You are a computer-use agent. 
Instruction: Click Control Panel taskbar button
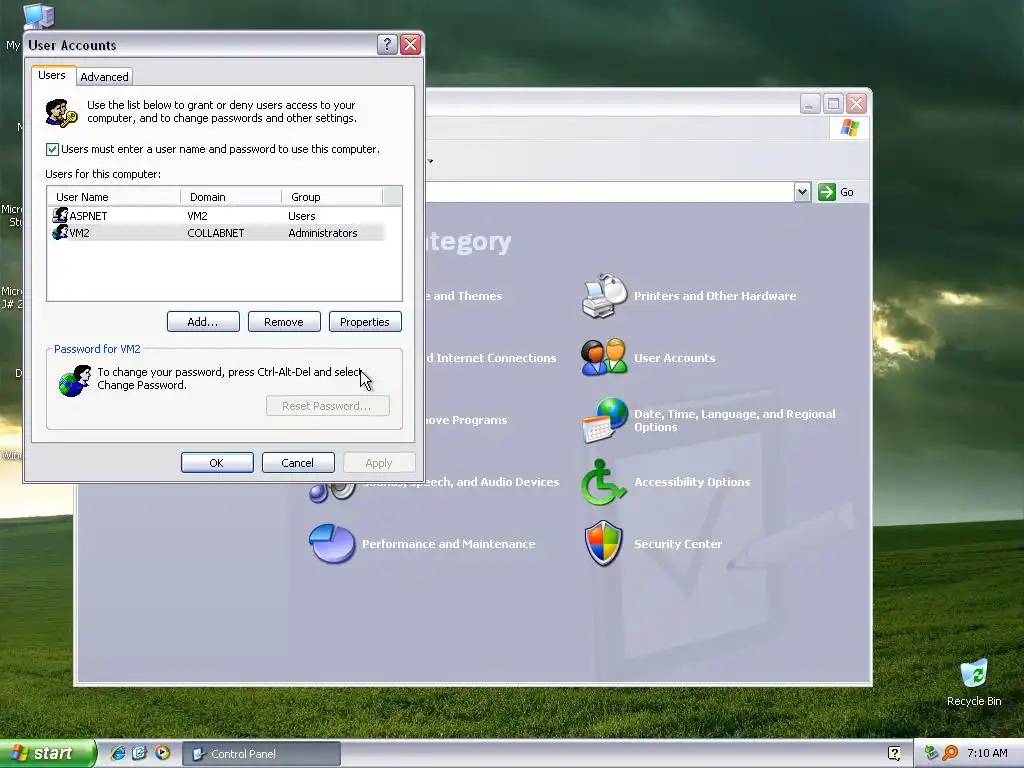point(261,754)
